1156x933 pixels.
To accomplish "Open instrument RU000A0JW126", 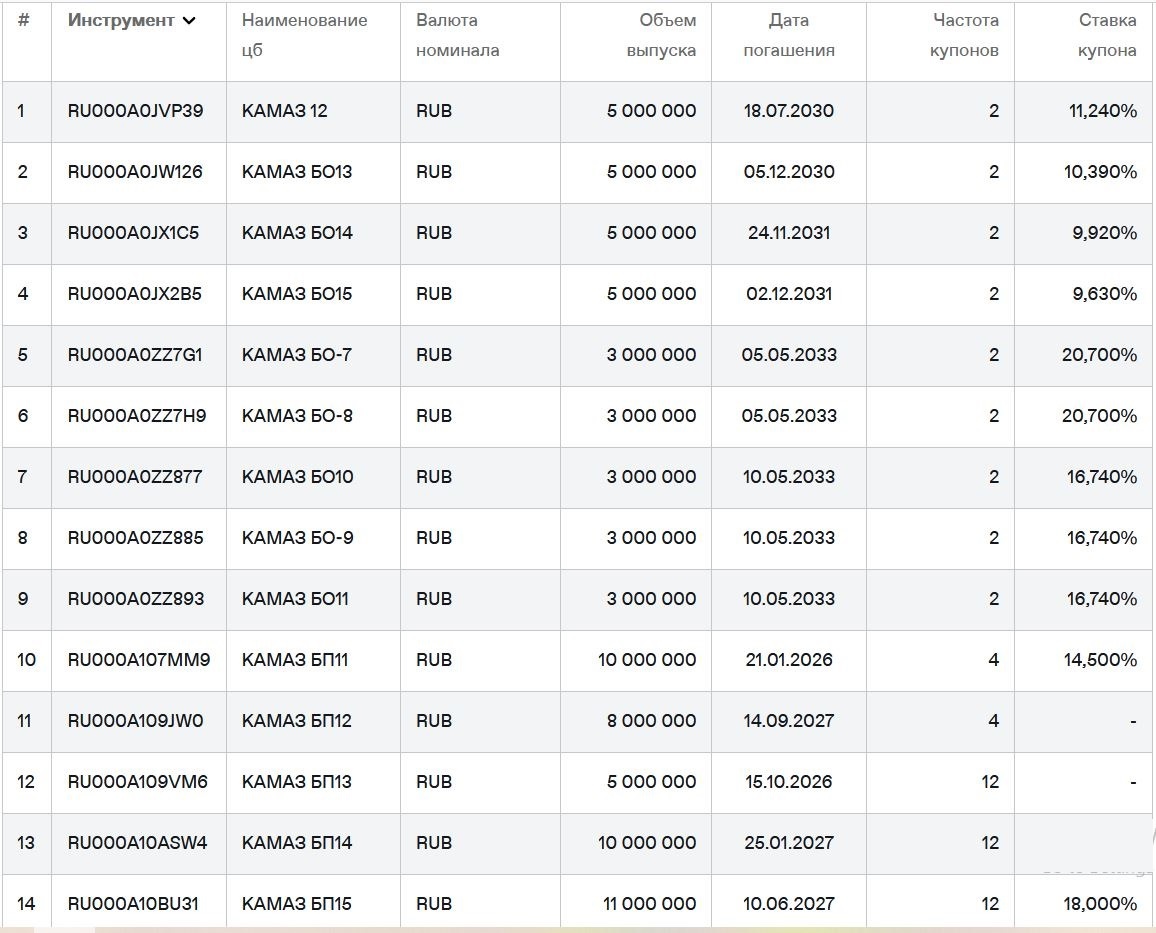I will pos(135,172).
